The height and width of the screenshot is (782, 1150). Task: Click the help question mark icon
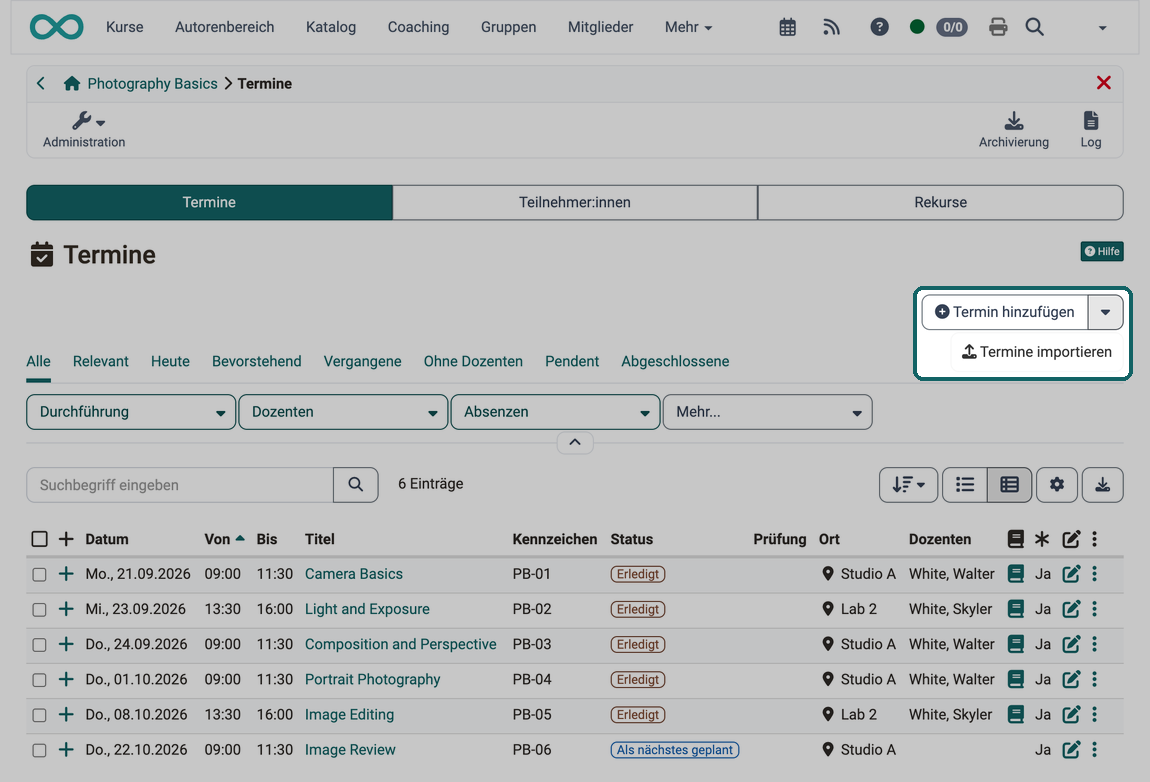(x=879, y=27)
